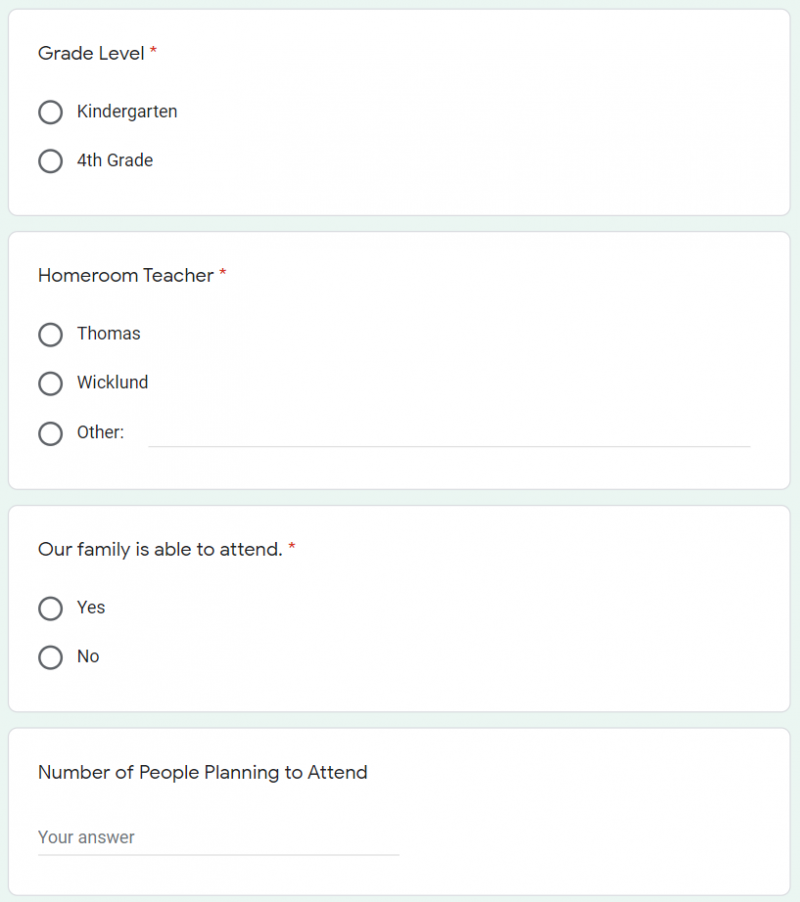Click the 'Kindergarten' option label text
Image resolution: width=800 pixels, height=902 pixels.
(127, 112)
